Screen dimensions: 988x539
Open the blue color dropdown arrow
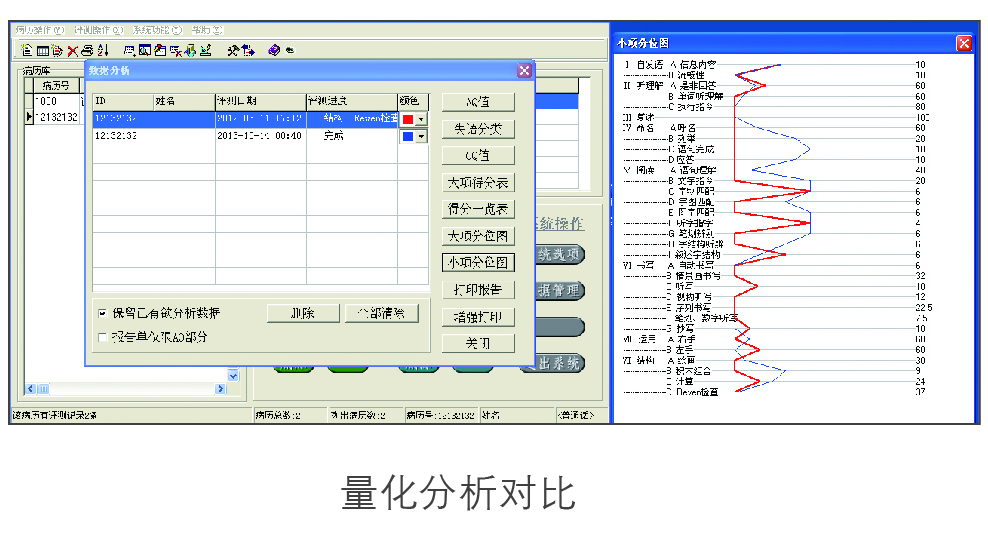pos(422,136)
